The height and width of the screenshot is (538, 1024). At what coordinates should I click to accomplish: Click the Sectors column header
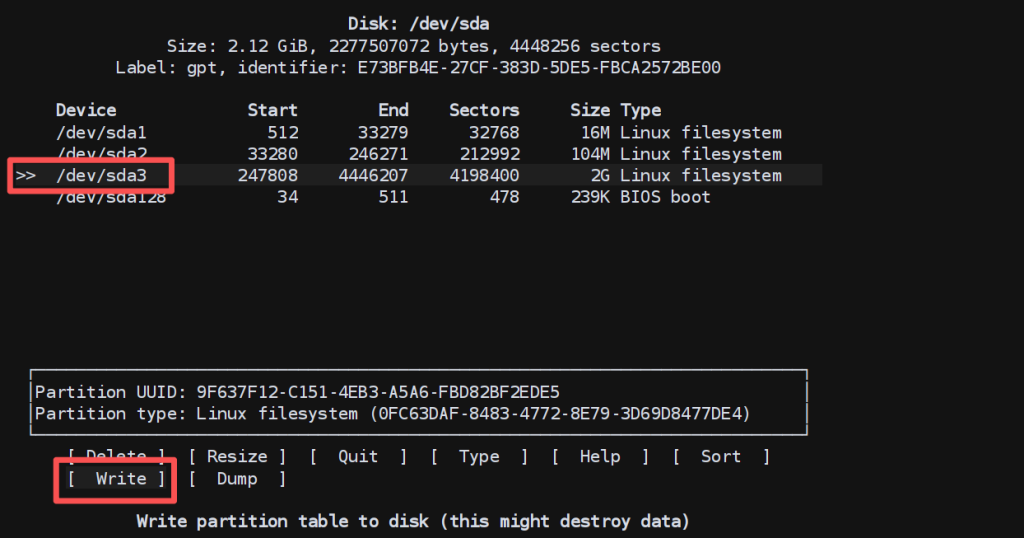tap(484, 110)
